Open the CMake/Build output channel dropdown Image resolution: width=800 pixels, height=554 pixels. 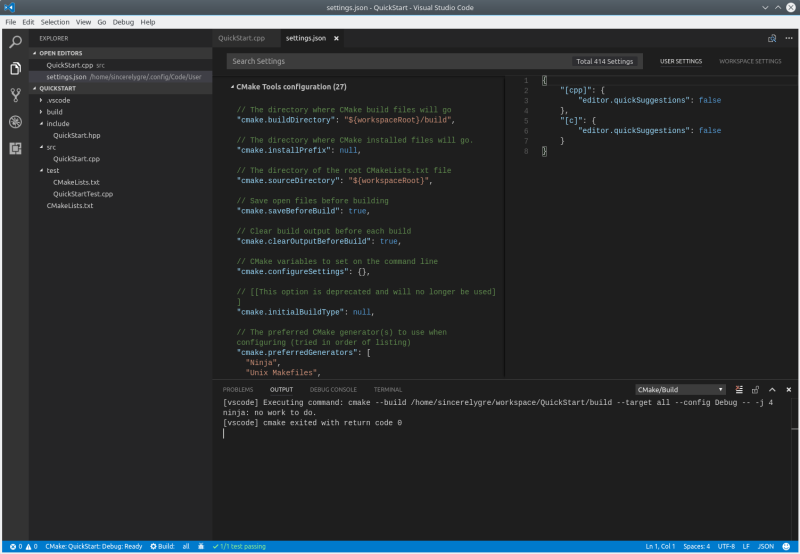click(x=680, y=390)
